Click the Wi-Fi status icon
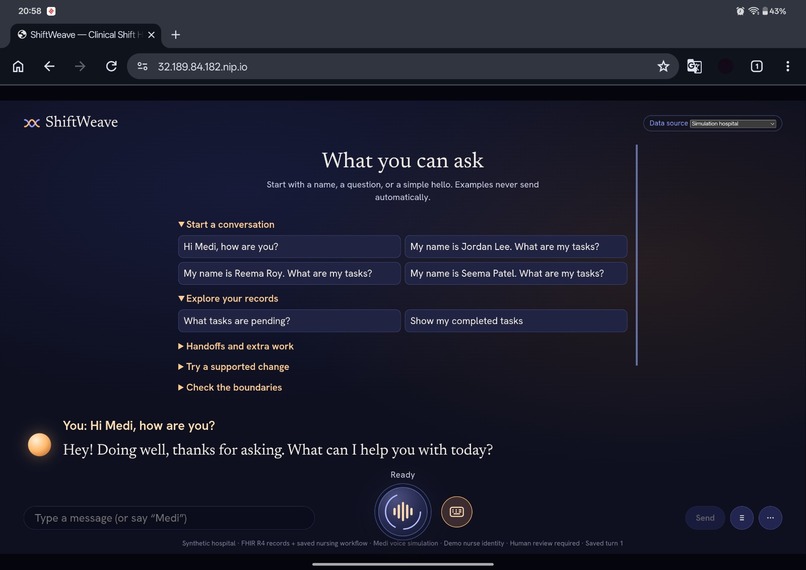 click(753, 11)
